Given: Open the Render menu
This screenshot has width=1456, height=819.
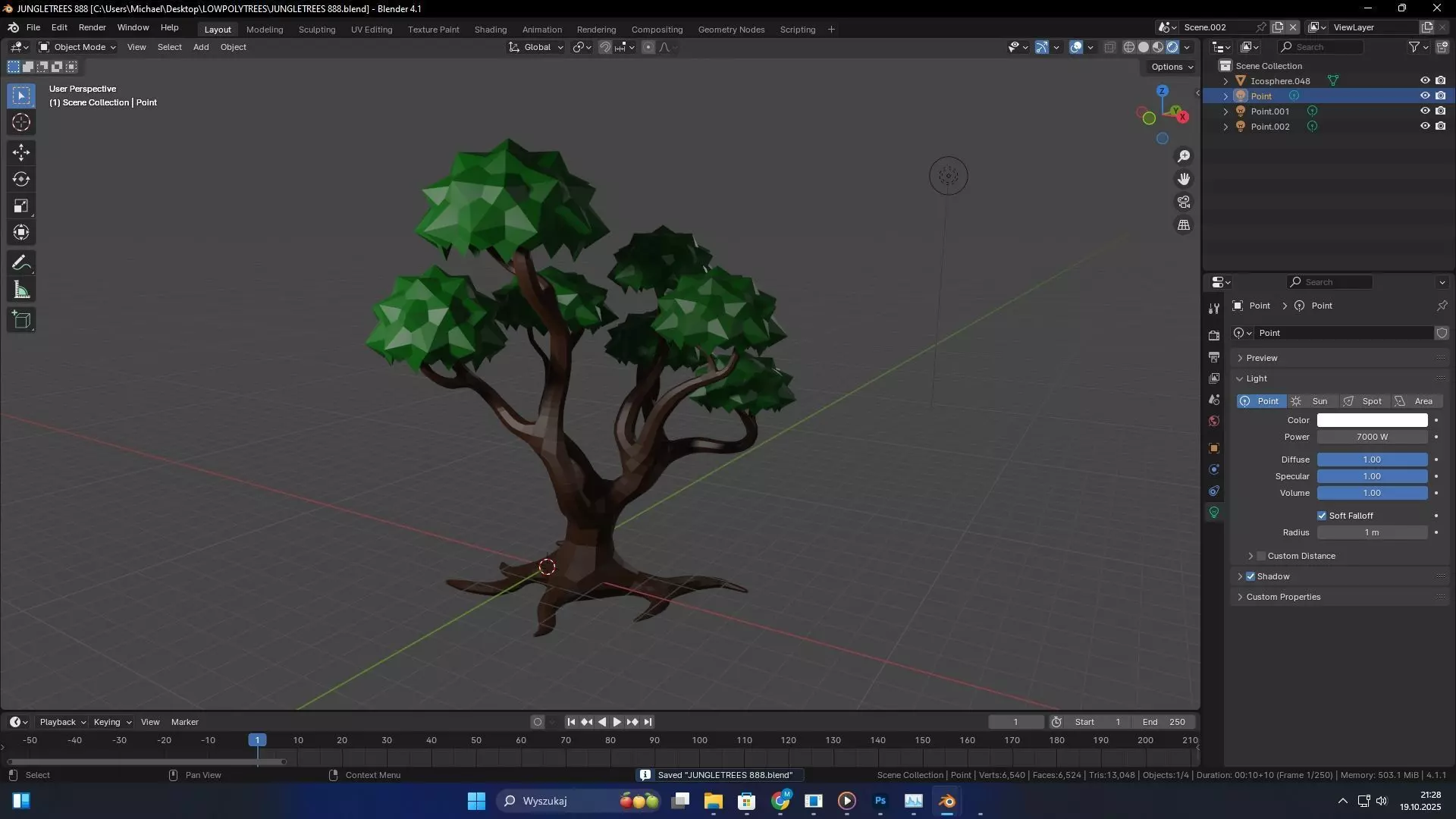Looking at the screenshot, I should pos(93,27).
